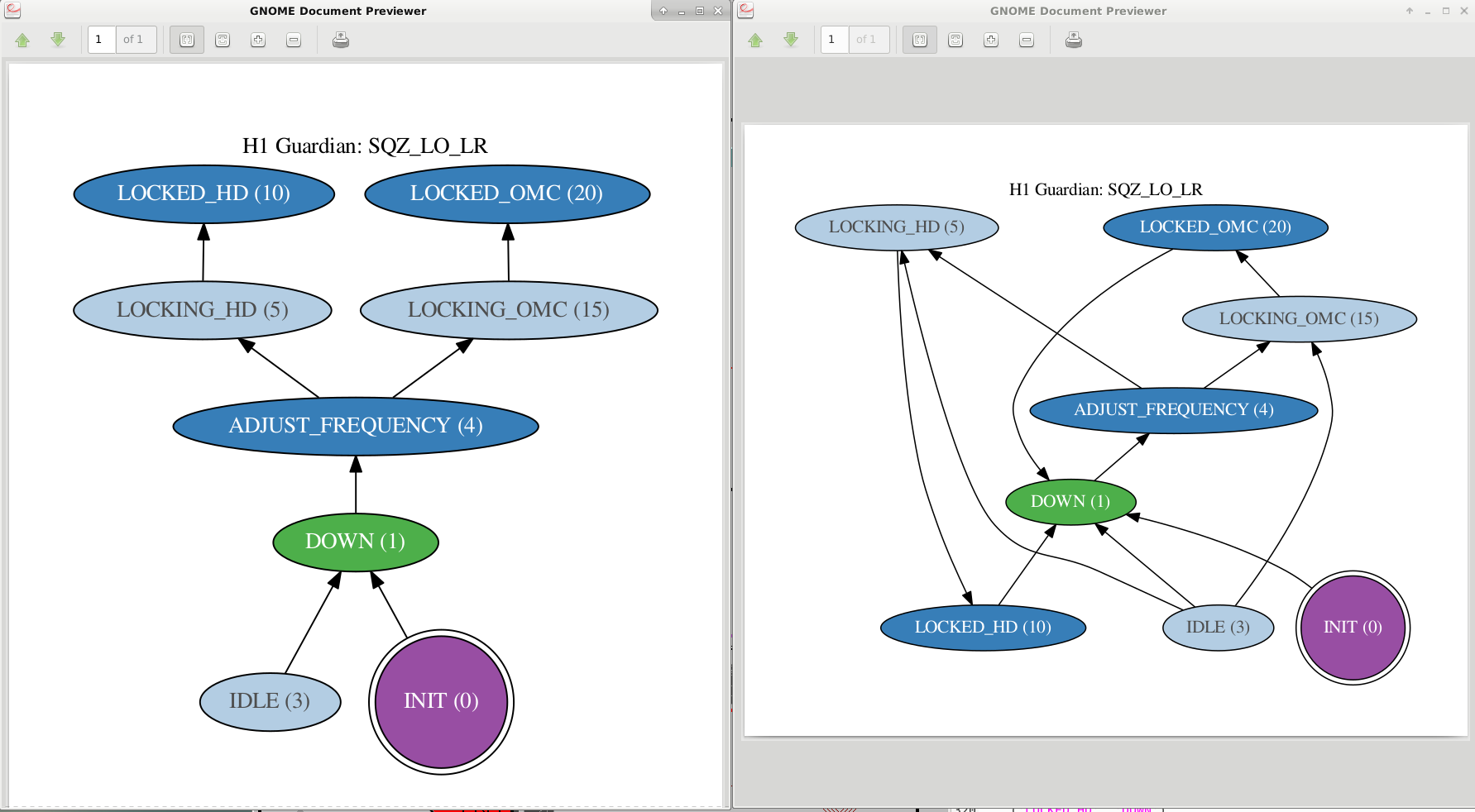Click the LOCKED_OMC (20) node in right diagram

coord(1215,227)
